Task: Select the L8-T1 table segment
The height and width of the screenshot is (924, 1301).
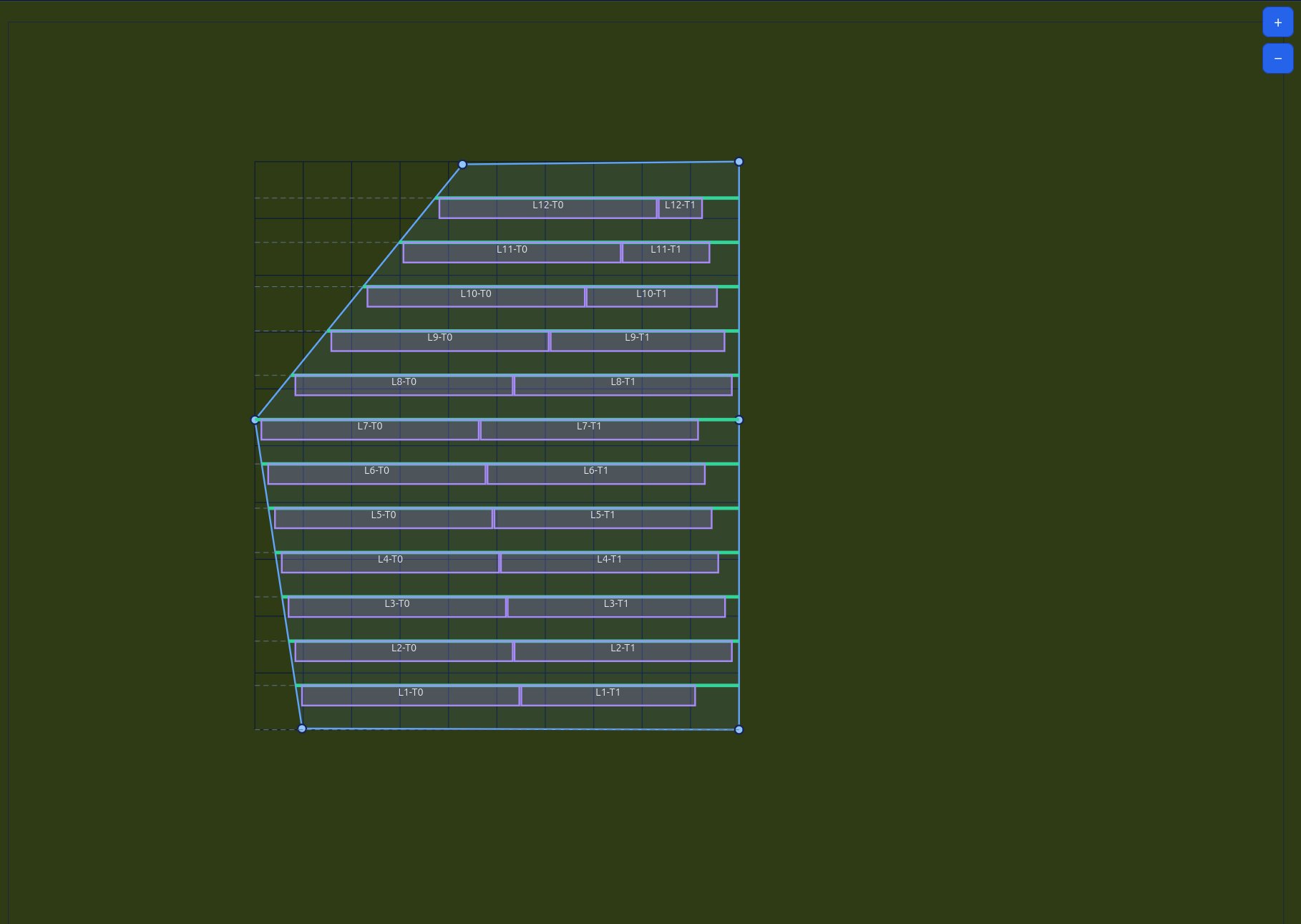Action: tap(623, 381)
